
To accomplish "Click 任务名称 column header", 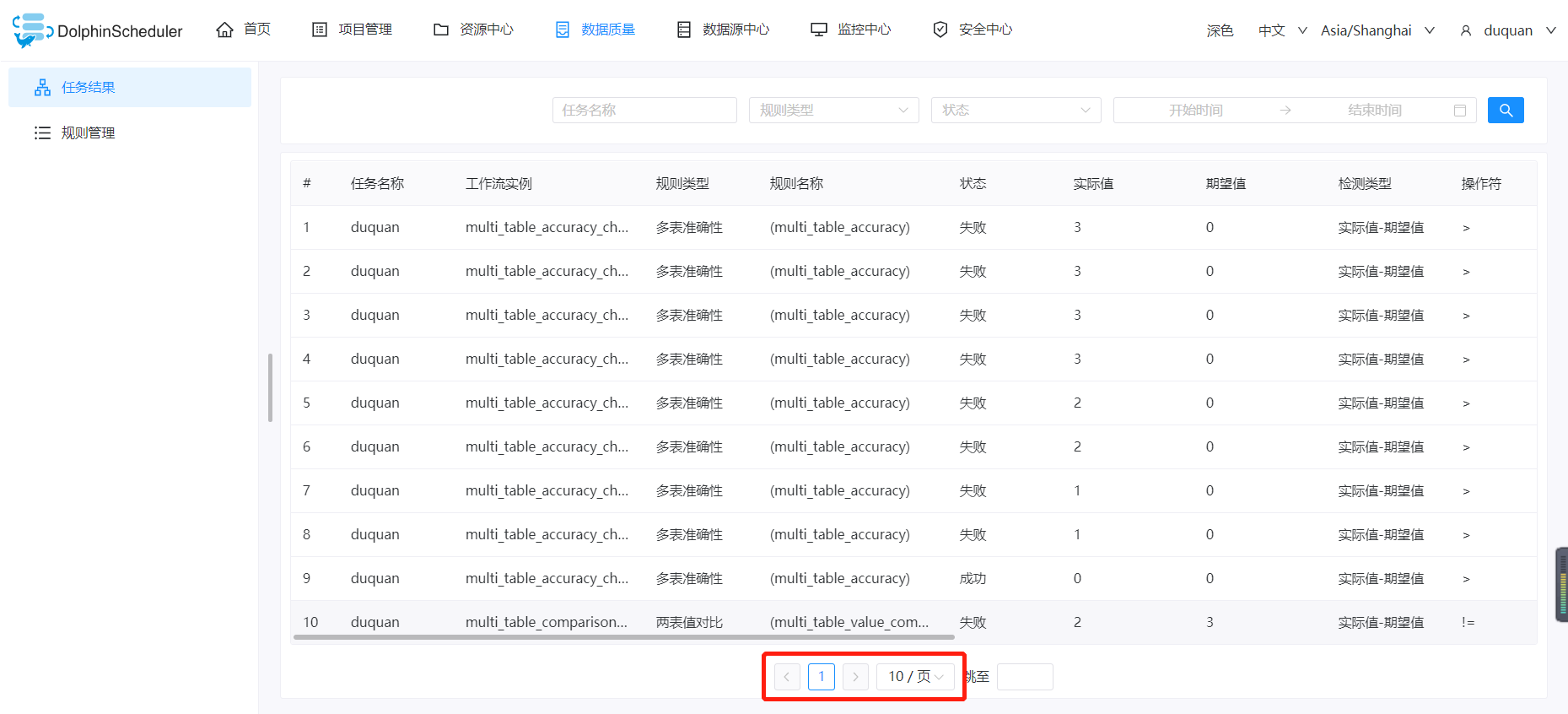I will click(377, 184).
